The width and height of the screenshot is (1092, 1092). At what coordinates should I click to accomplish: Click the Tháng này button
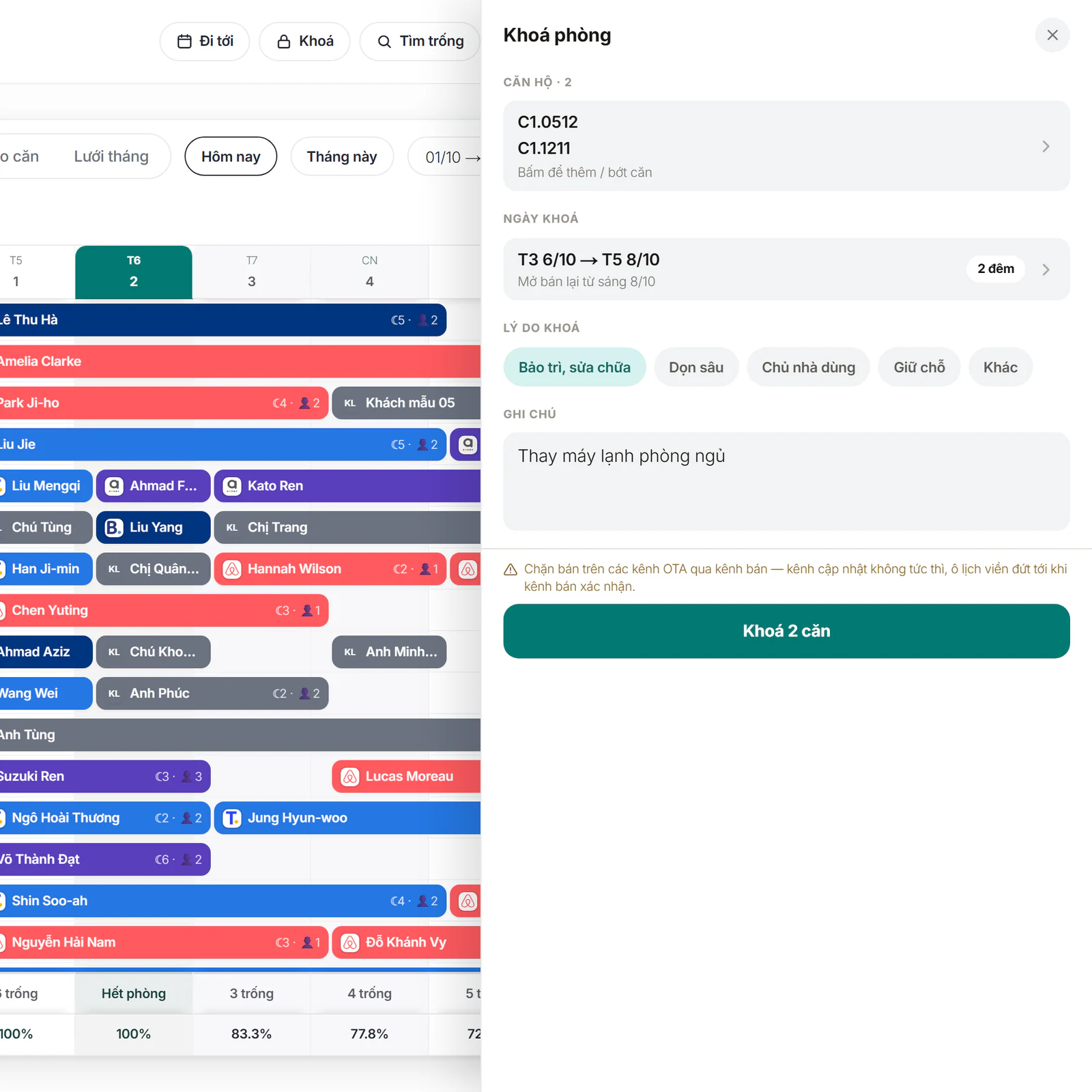(x=342, y=156)
